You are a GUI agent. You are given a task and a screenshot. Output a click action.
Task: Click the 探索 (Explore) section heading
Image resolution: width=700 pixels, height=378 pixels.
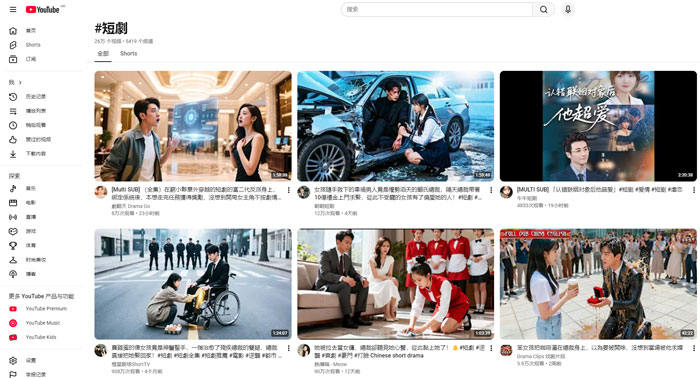pos(14,176)
